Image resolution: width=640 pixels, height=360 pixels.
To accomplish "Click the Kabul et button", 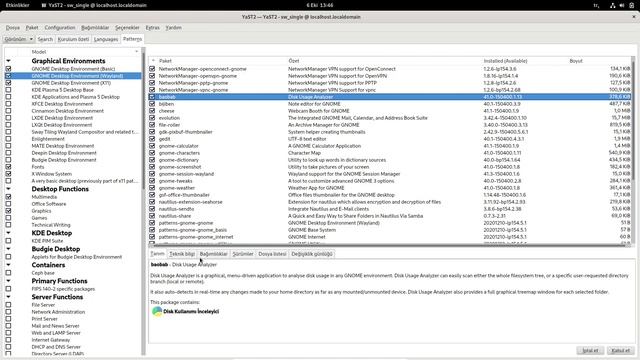I will pyautogui.click(x=620, y=350).
